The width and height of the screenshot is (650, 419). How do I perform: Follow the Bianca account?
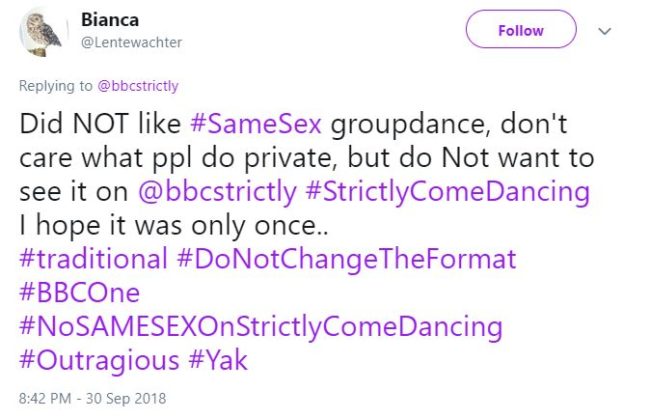[521, 30]
